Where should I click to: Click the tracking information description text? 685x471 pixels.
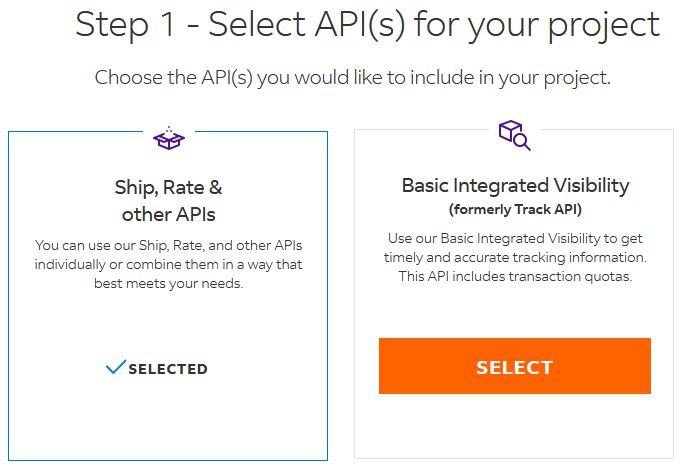coord(515,257)
